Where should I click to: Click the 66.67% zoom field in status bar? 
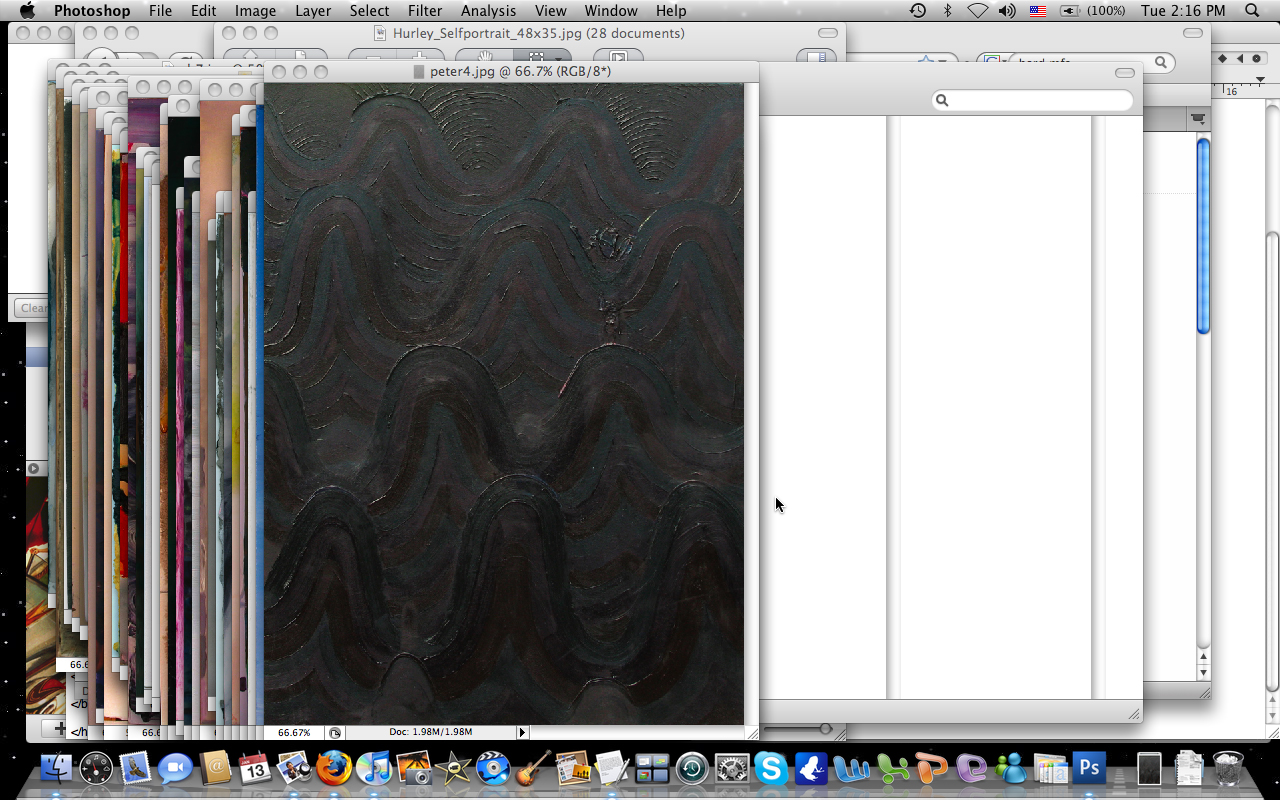[294, 733]
